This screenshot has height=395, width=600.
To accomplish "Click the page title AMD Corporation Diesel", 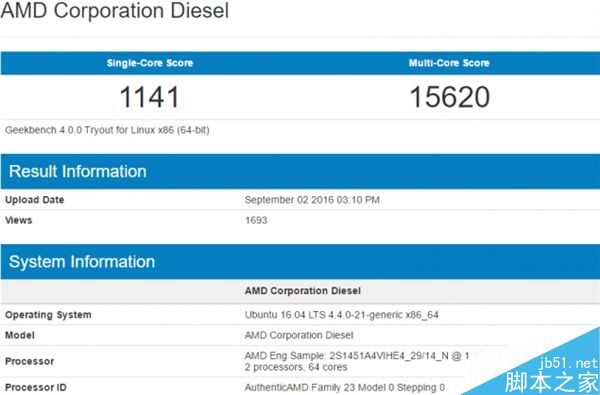I will point(115,10).
